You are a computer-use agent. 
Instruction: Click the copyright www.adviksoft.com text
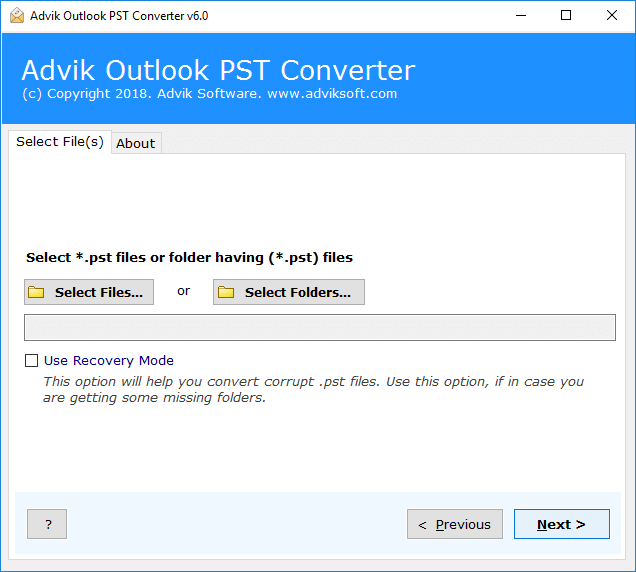pos(210,94)
